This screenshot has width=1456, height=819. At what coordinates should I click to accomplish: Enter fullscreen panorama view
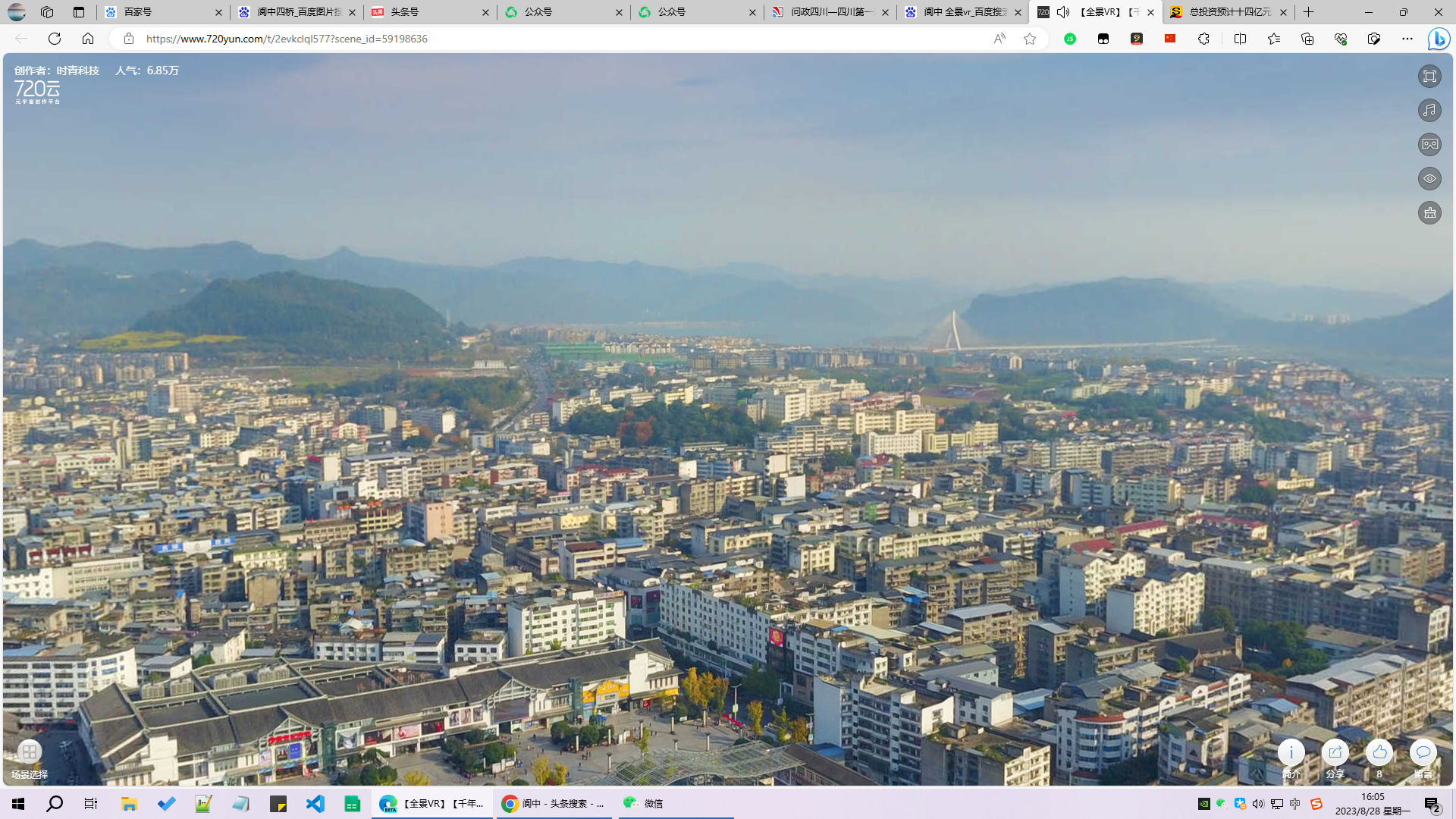tap(1429, 76)
